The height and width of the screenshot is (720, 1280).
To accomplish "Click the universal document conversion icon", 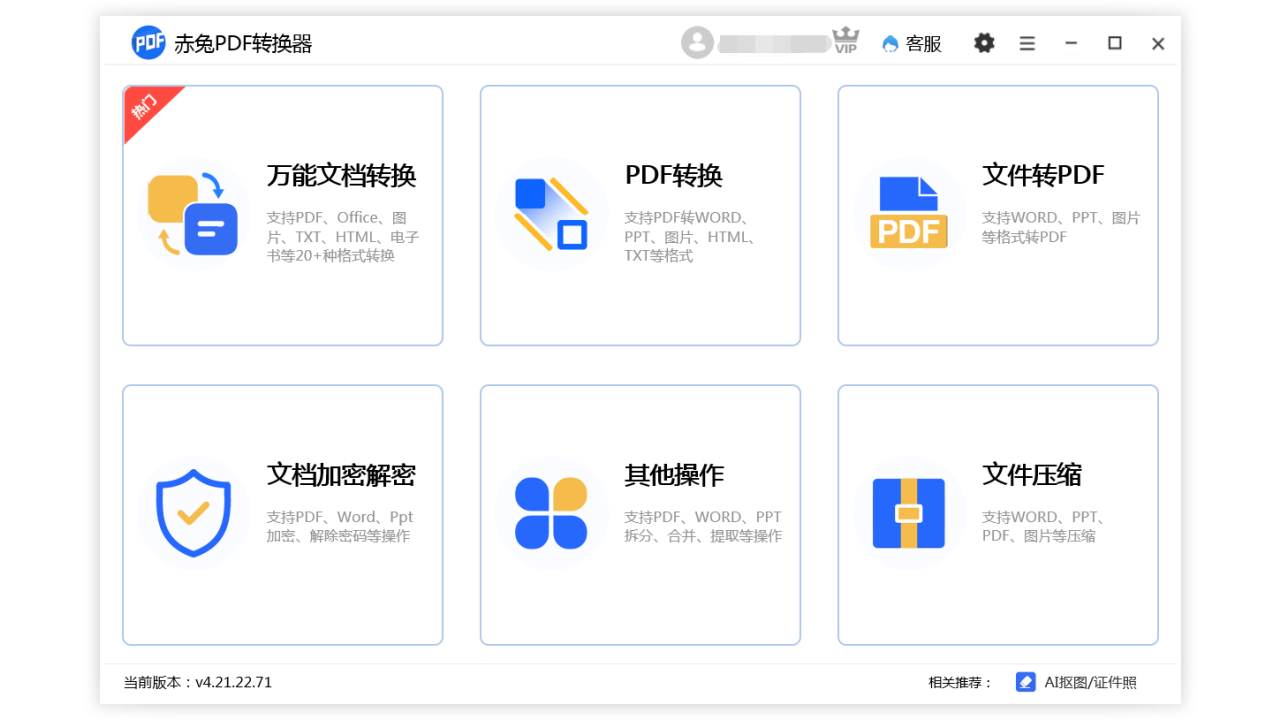I will click(193, 214).
